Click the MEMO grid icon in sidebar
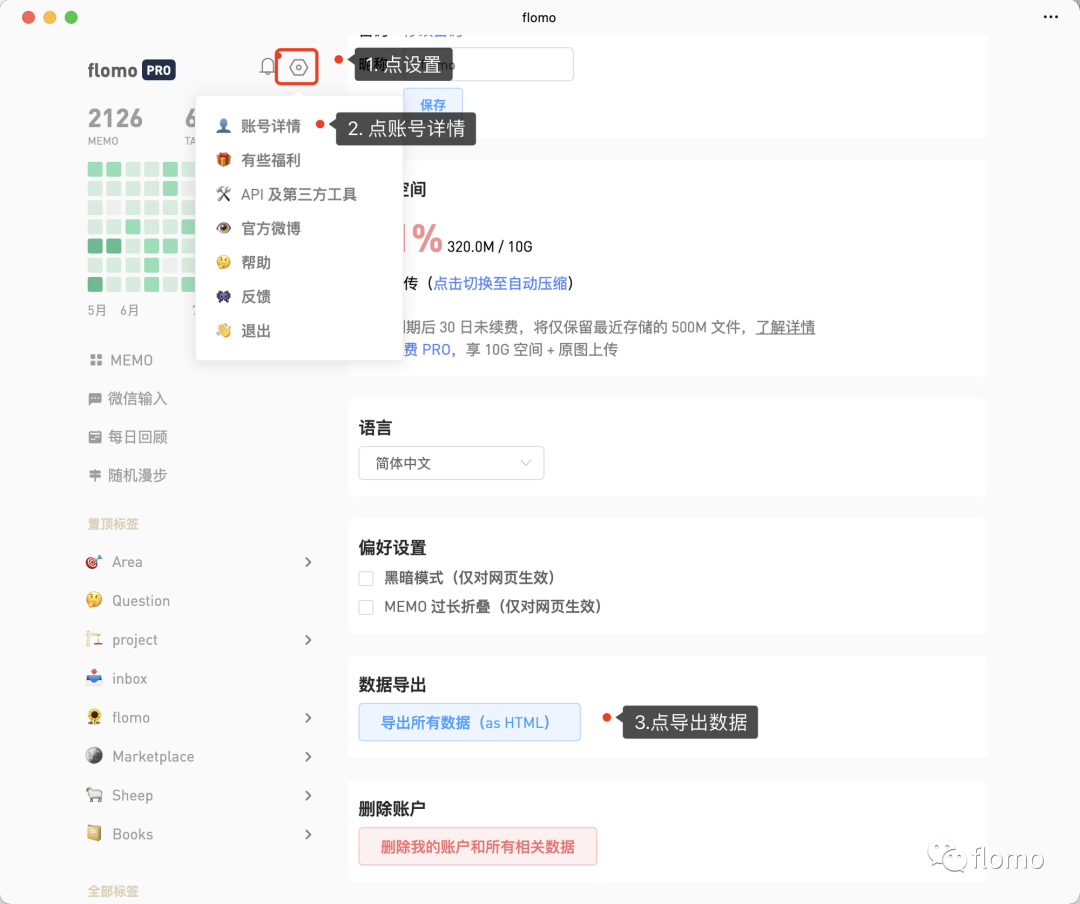 pos(96,360)
